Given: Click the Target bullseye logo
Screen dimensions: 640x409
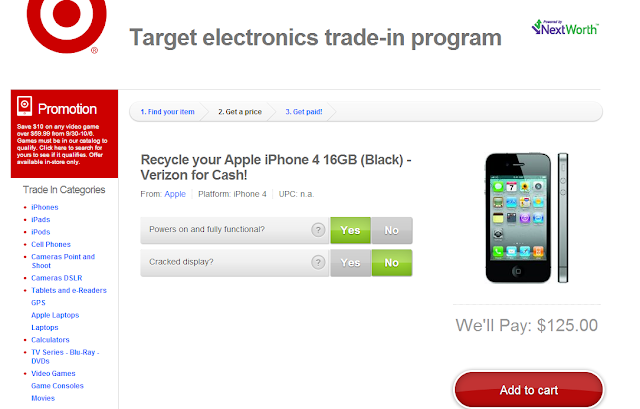Looking at the screenshot, I should pos(67,24).
